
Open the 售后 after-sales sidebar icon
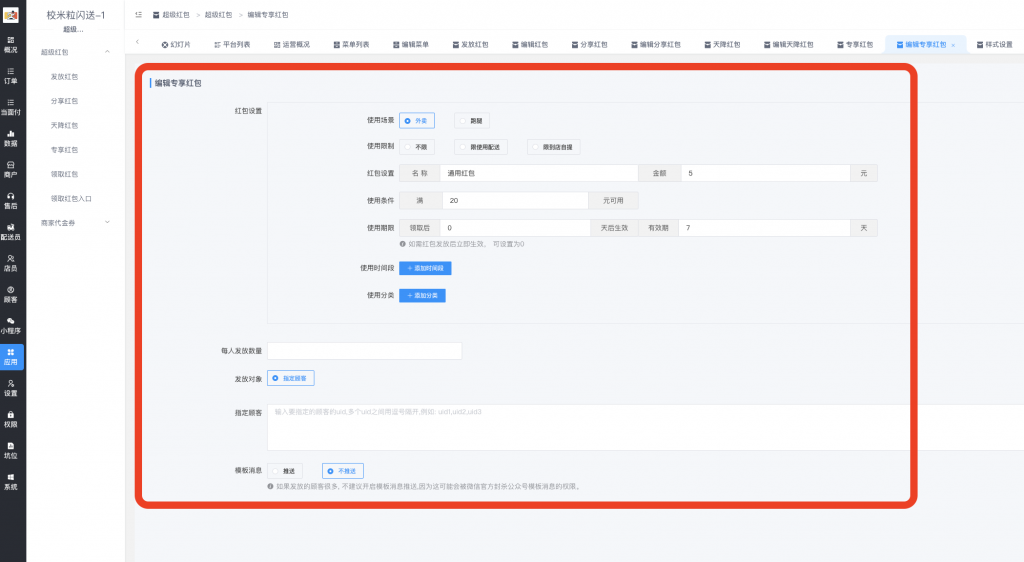pyautogui.click(x=10, y=201)
